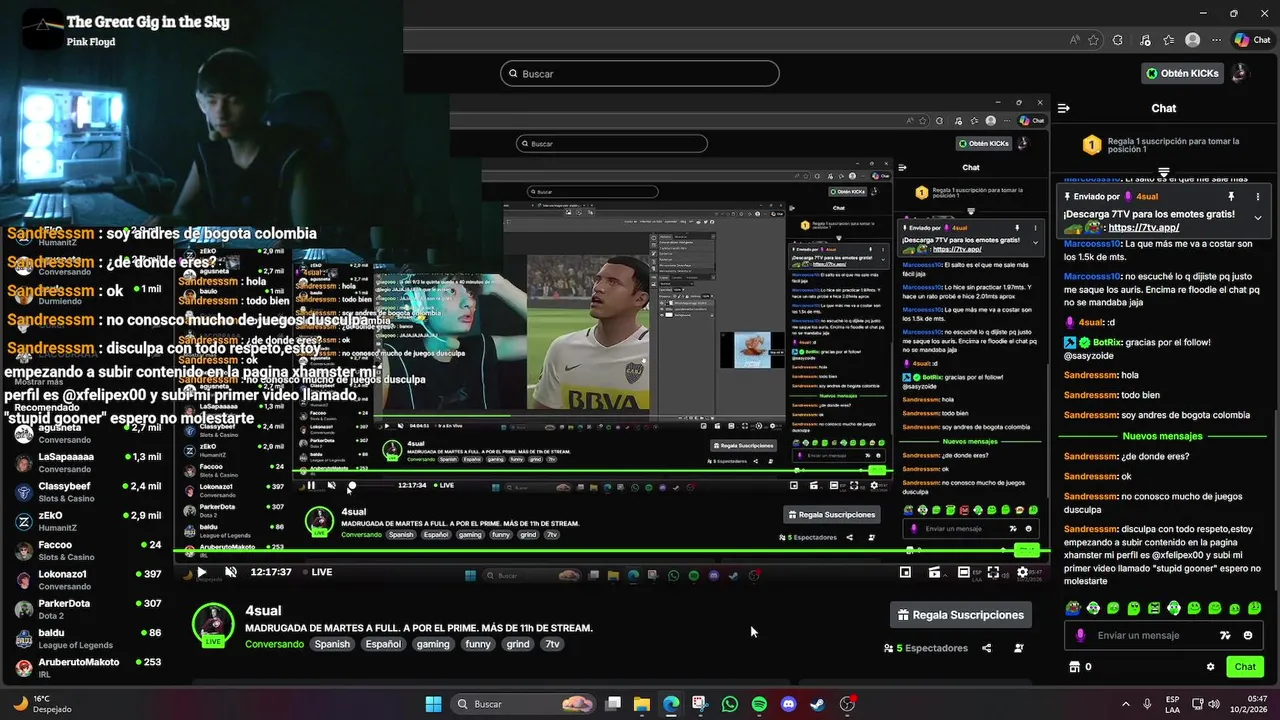The height and width of the screenshot is (720, 1280).
Task: Click the Buscar search field on Kick
Action: pyautogui.click(x=640, y=73)
